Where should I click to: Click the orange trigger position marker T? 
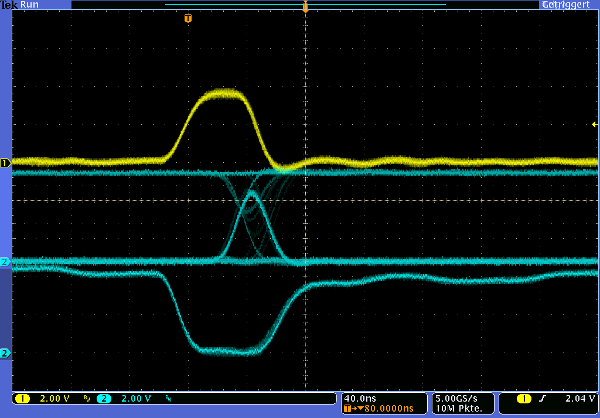[x=188, y=18]
